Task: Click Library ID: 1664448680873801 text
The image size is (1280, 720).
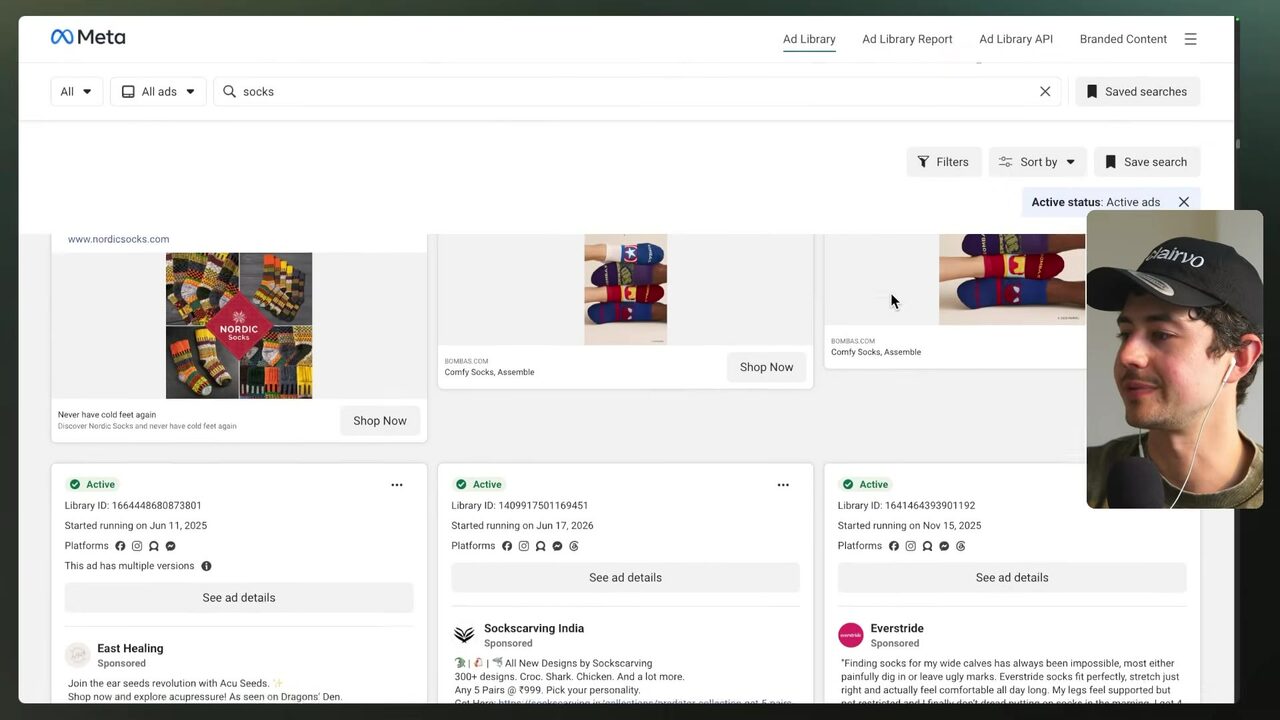Action: point(133,506)
